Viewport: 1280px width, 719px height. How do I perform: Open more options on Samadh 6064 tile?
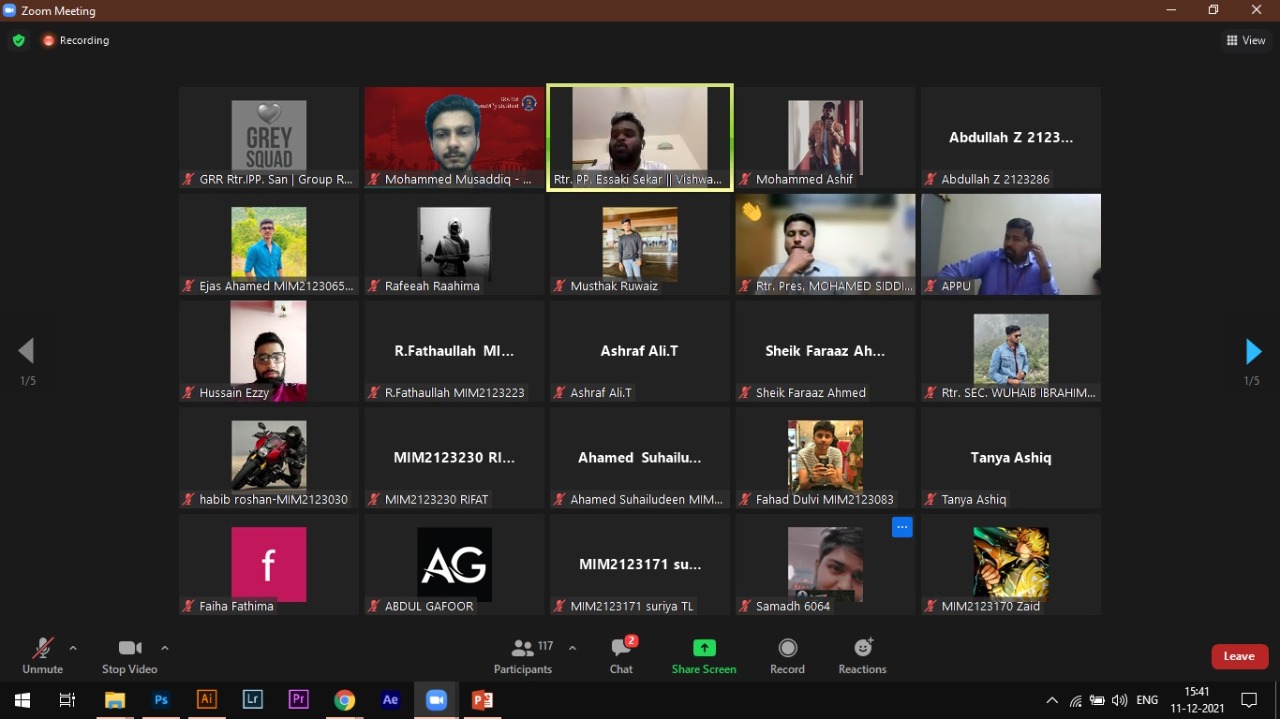click(902, 527)
